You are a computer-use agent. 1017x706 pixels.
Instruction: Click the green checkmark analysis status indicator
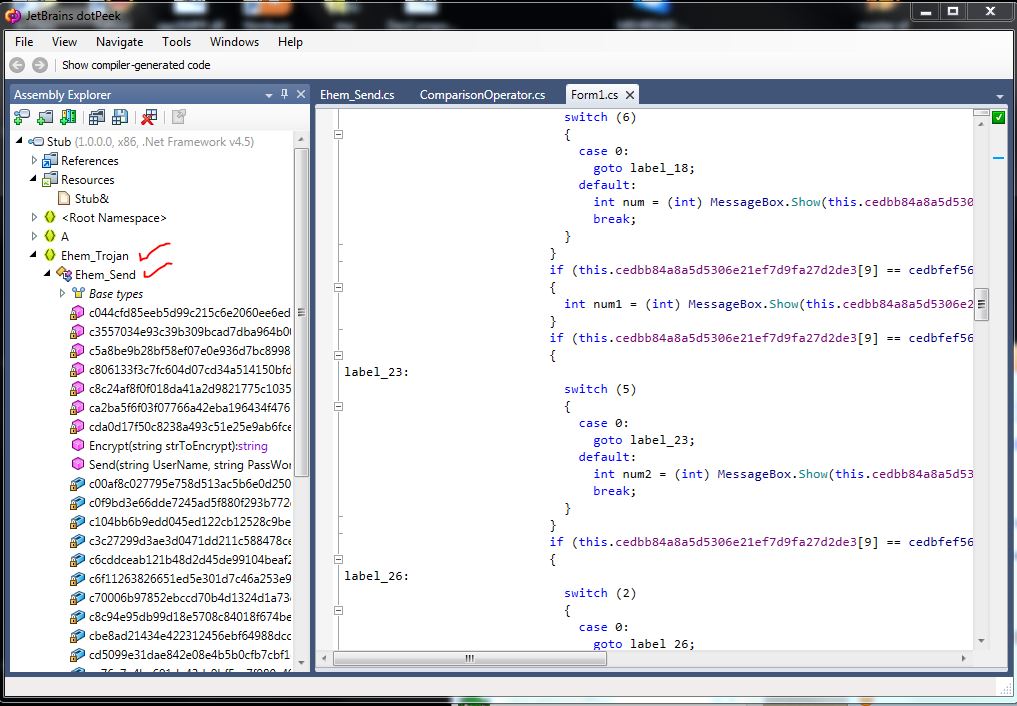point(998,117)
